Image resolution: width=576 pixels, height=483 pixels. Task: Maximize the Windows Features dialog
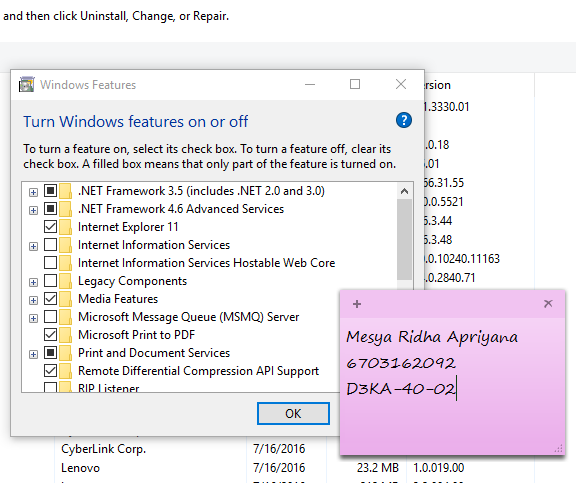pos(355,84)
